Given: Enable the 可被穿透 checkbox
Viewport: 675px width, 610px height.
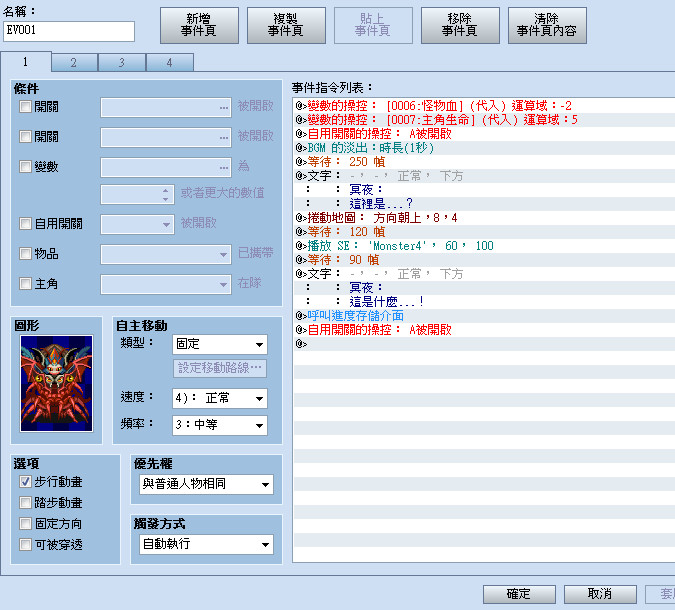Looking at the screenshot, I should [25, 545].
